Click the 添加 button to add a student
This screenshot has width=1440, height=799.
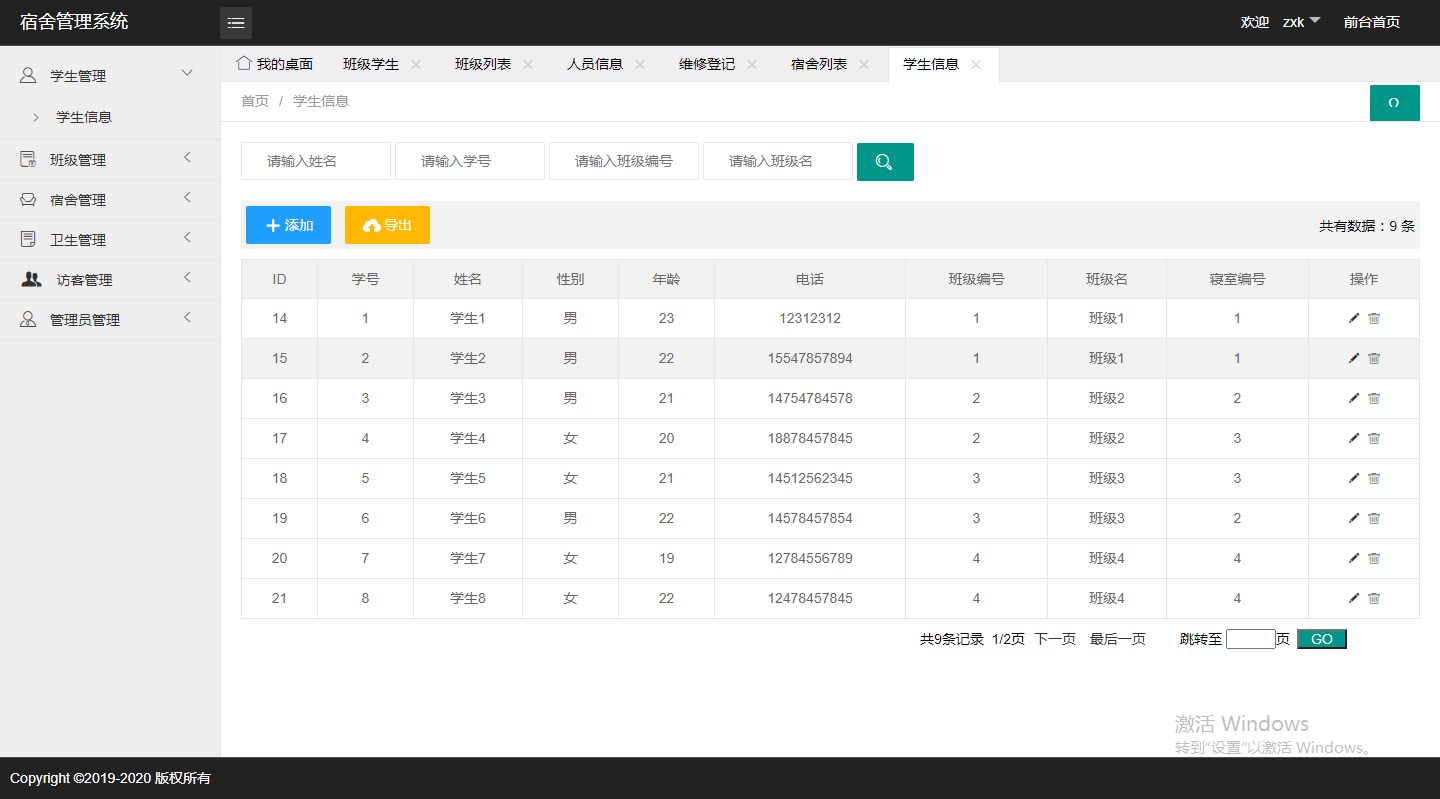pos(288,224)
